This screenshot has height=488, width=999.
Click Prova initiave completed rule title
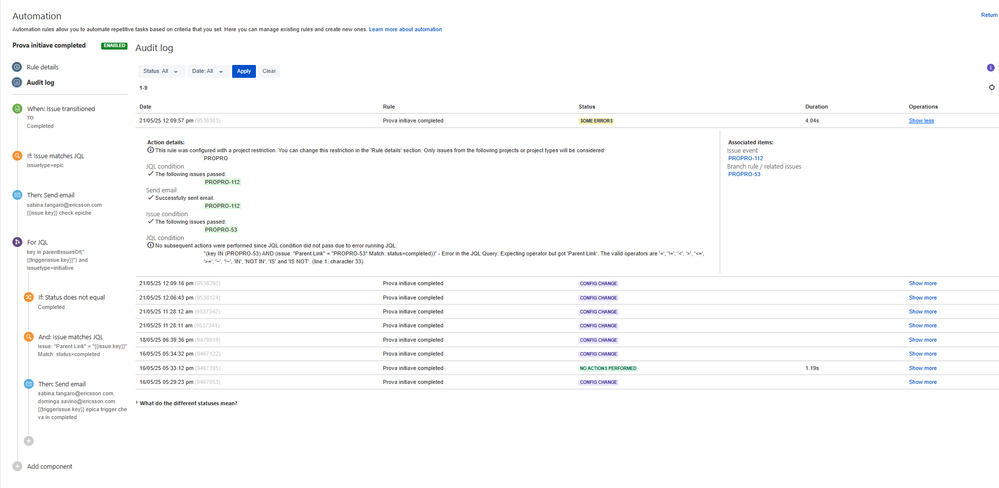[49, 46]
